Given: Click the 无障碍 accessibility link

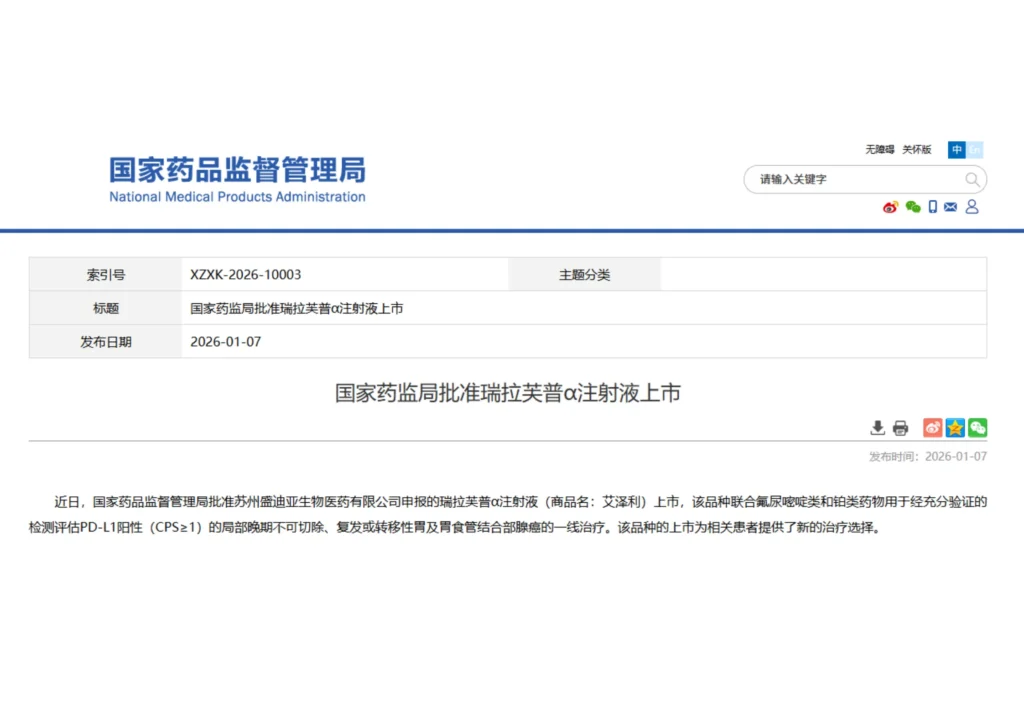Looking at the screenshot, I should point(879,150).
